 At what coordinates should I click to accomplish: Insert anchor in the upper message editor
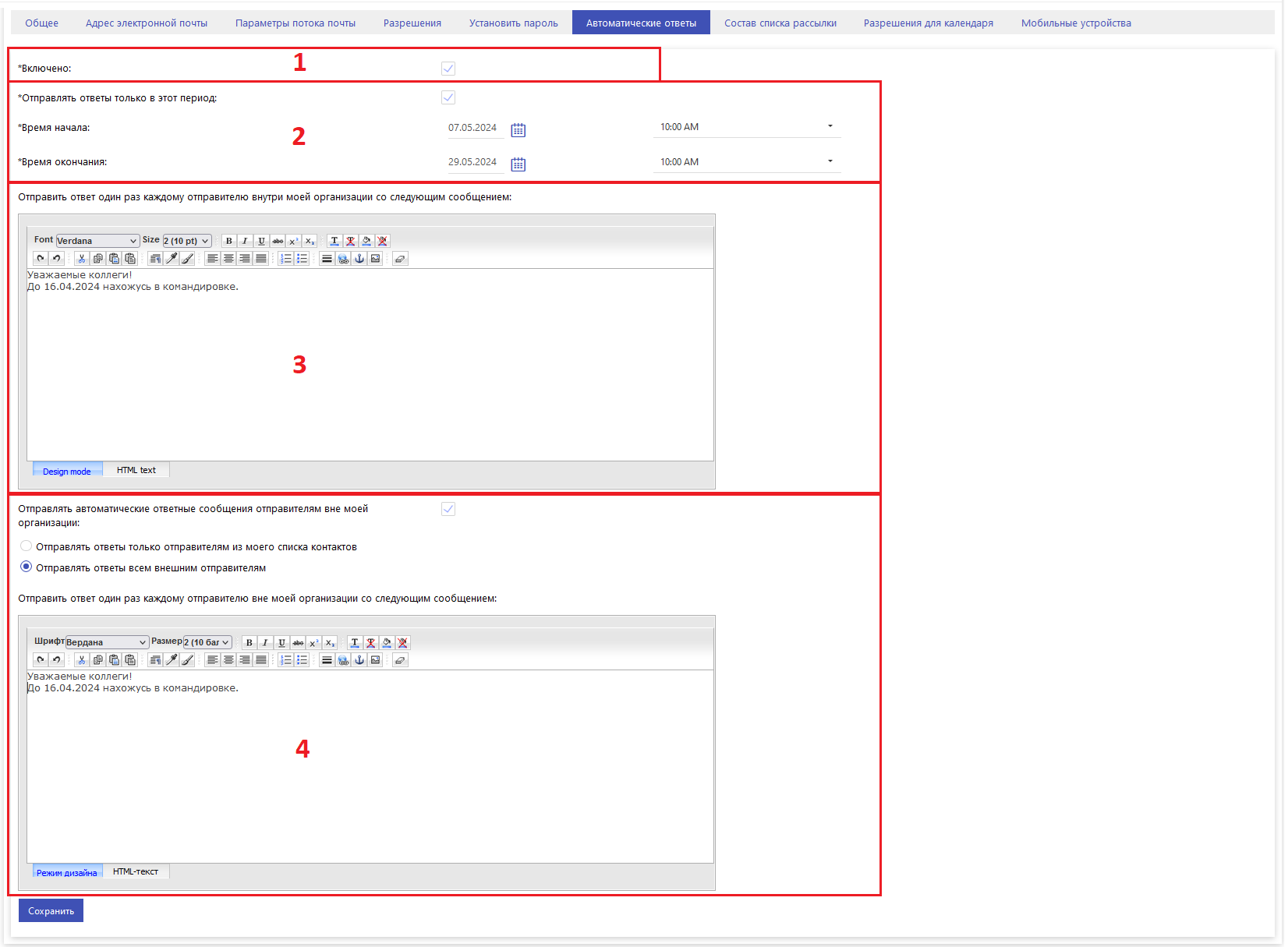(359, 259)
